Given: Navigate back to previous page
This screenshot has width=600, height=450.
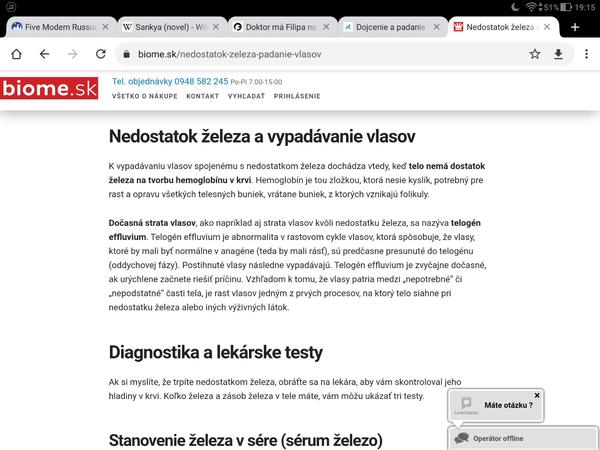Looking at the screenshot, I should pyautogui.click(x=45, y=53).
